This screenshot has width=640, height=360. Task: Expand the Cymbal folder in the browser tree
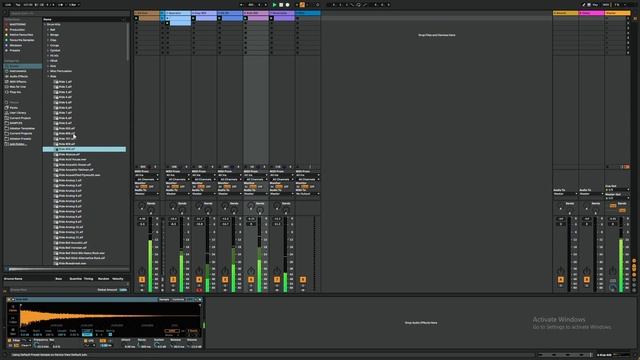[48, 50]
